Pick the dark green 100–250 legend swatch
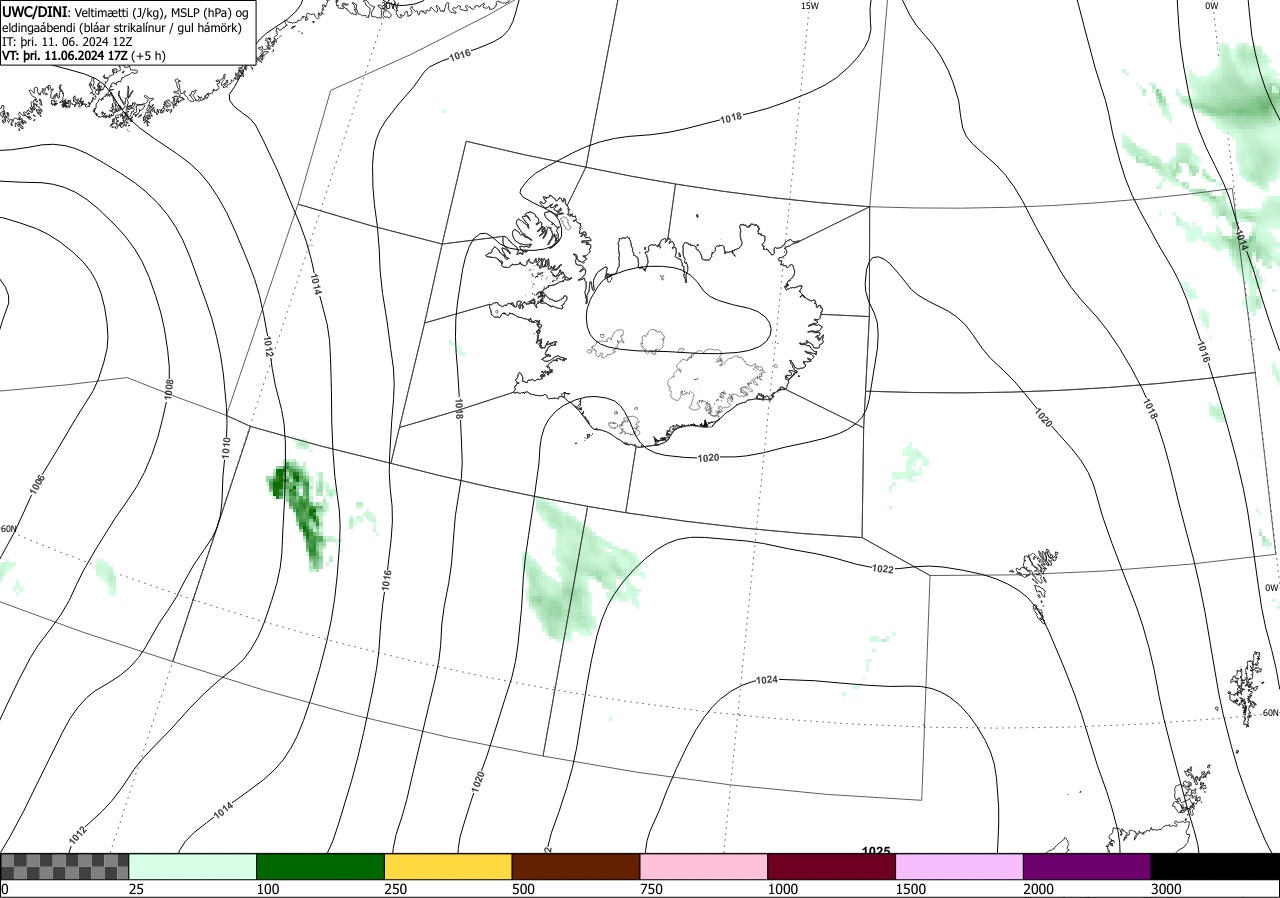 pyautogui.click(x=321, y=866)
